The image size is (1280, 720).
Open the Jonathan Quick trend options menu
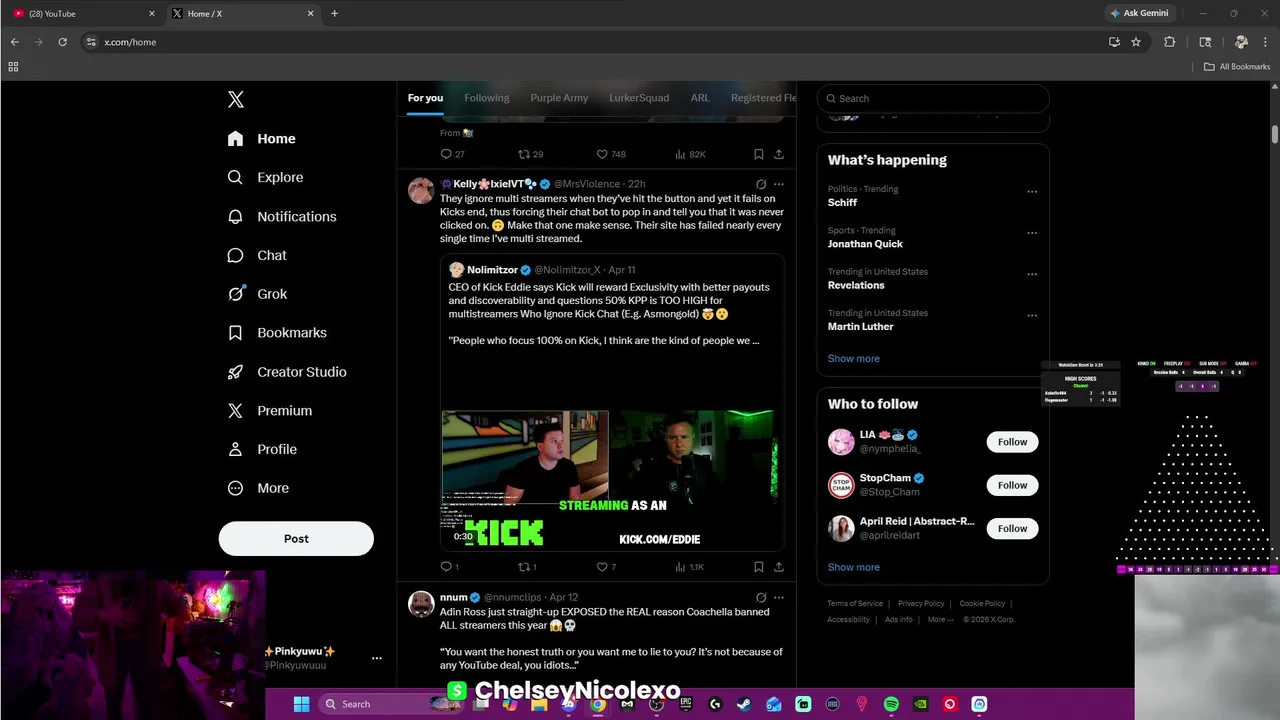pos(1032,233)
